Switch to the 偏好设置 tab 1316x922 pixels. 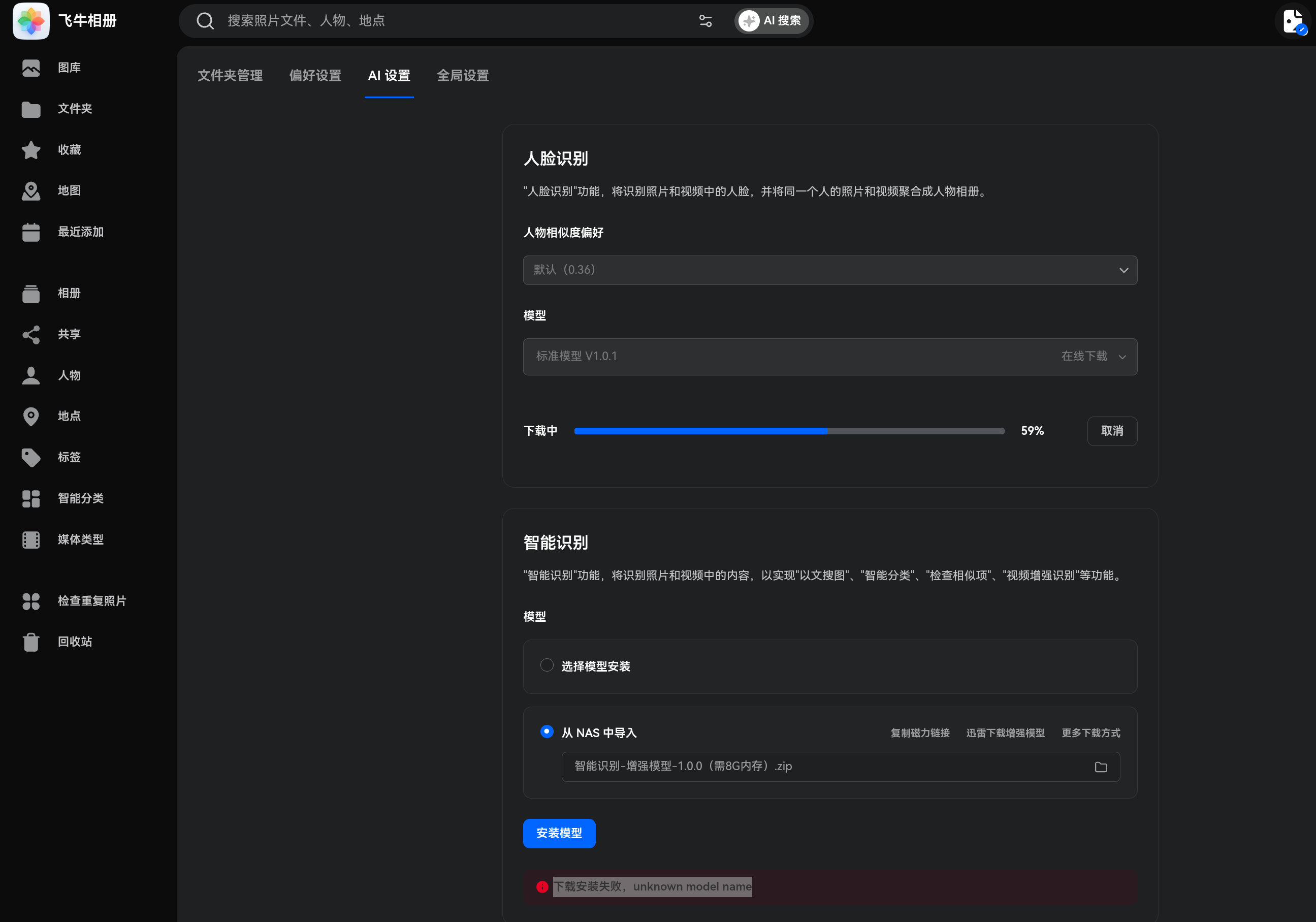[x=315, y=76]
